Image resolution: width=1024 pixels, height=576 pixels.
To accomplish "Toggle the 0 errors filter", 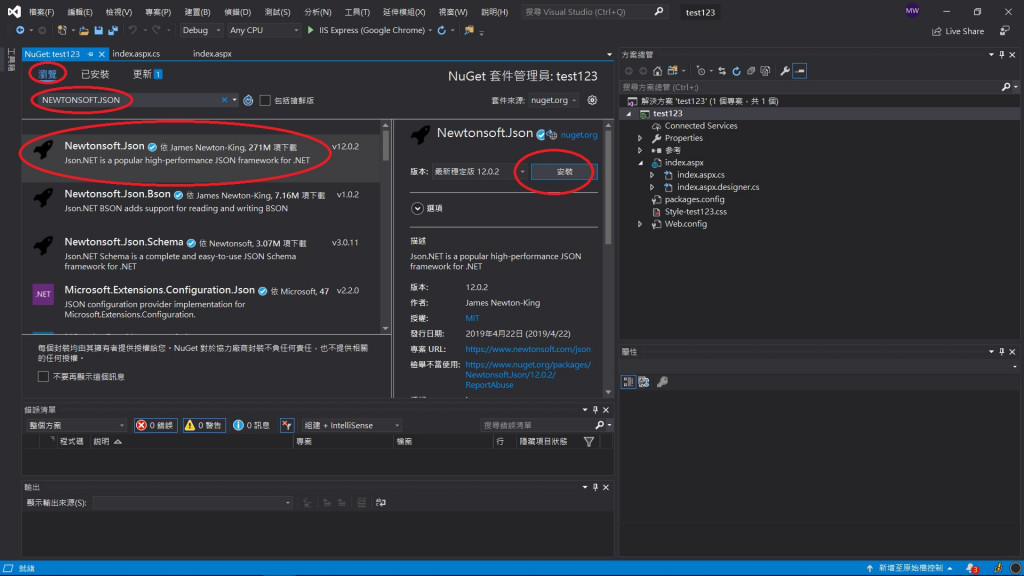I will [155, 425].
